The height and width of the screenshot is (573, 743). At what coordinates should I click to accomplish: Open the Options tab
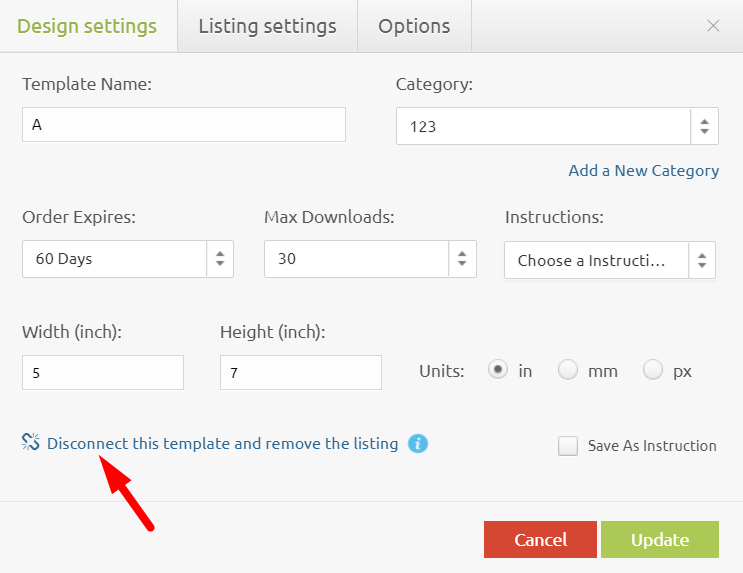[x=414, y=26]
